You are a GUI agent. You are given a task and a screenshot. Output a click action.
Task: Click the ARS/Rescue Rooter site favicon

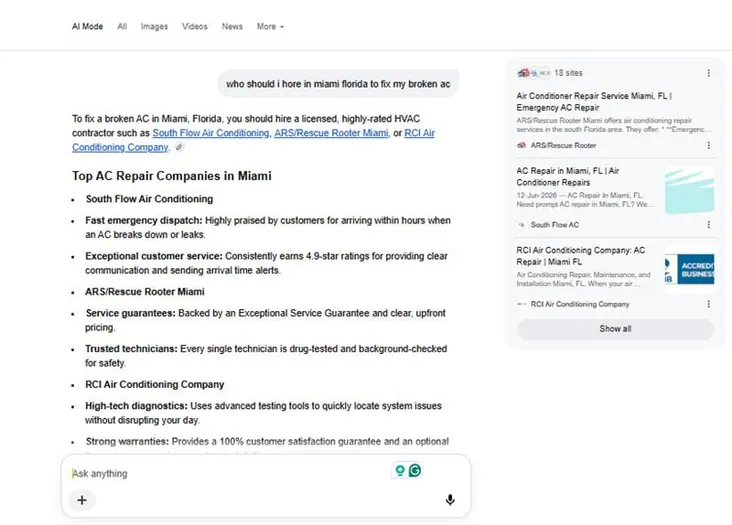(521, 145)
